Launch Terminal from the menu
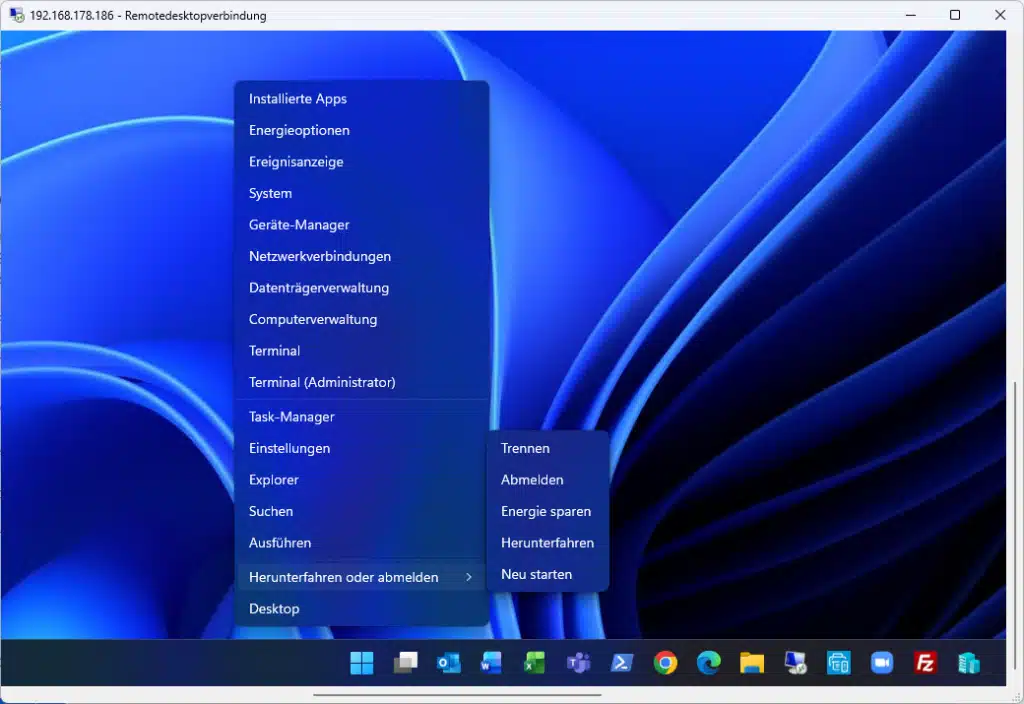This screenshot has width=1024, height=704. [361, 351]
